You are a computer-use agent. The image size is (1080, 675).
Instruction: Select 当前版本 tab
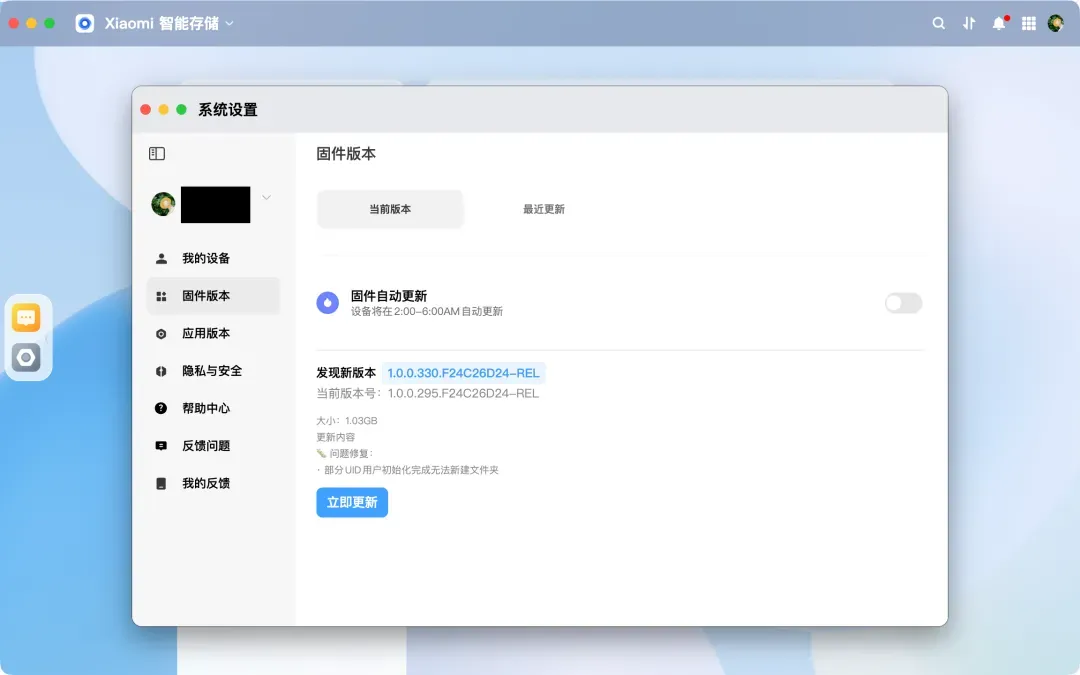point(390,209)
